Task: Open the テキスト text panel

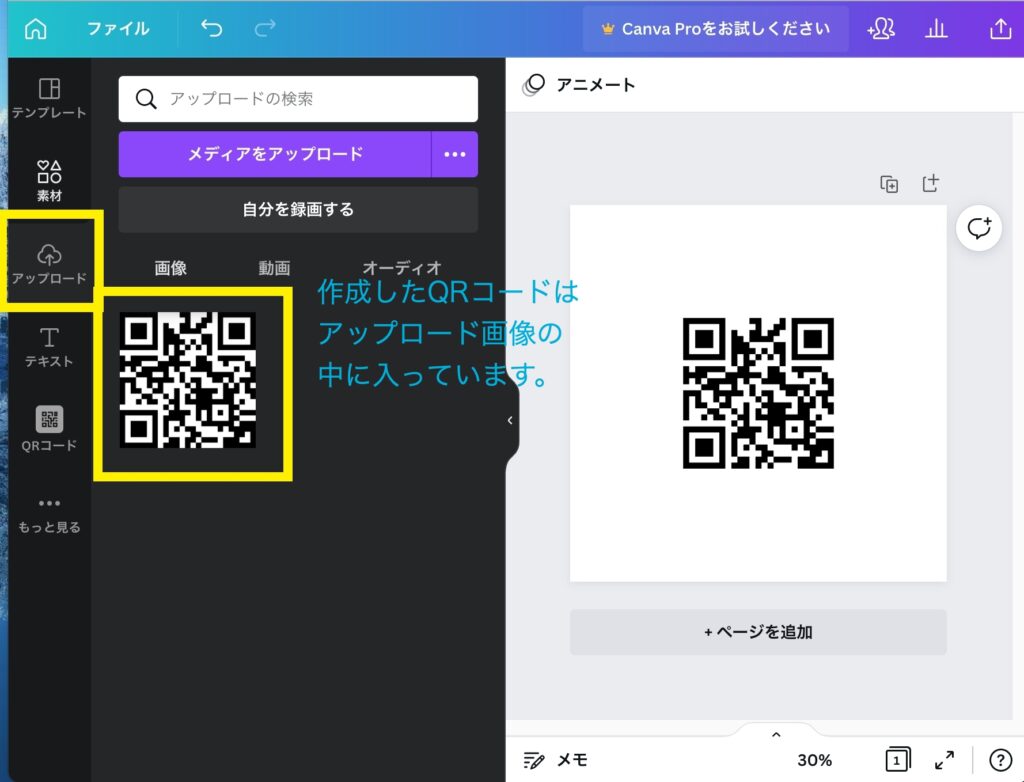Action: (x=49, y=347)
